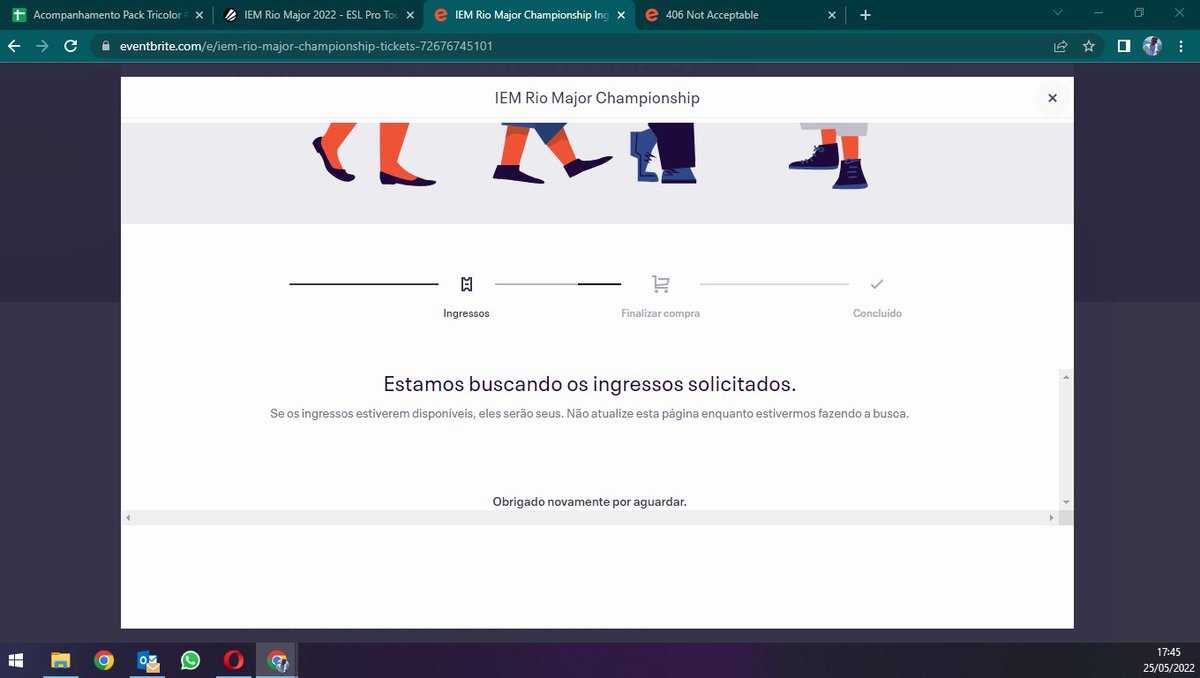Click the Concluído checkmark step icon
This screenshot has width=1200, height=678.
877,284
